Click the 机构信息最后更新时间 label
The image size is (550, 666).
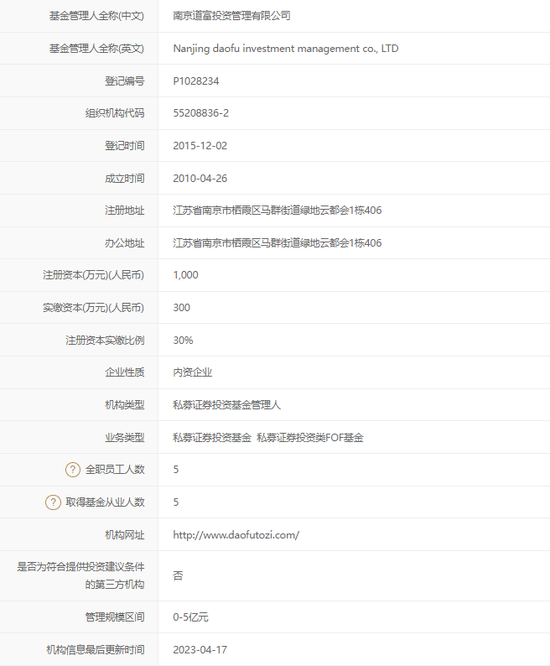coord(95,650)
